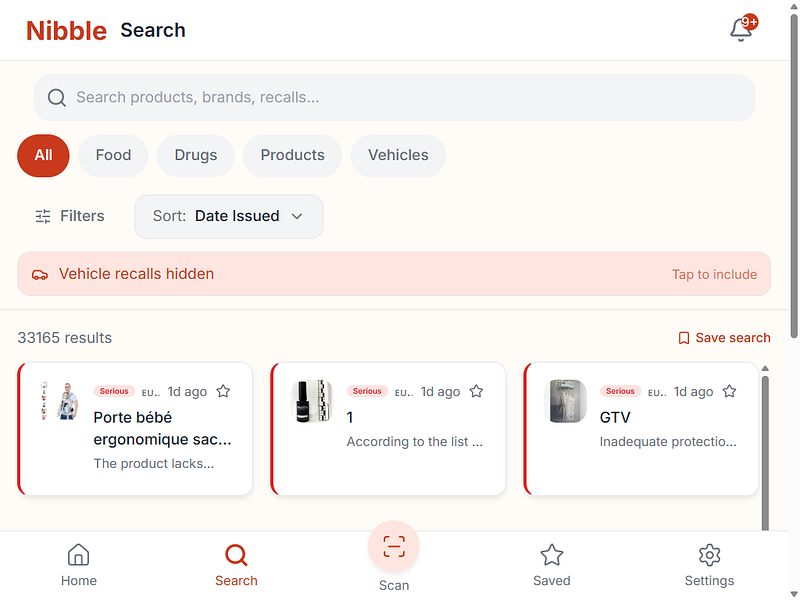
Task: Click the bookmark icon beside Save search
Action: pos(684,338)
